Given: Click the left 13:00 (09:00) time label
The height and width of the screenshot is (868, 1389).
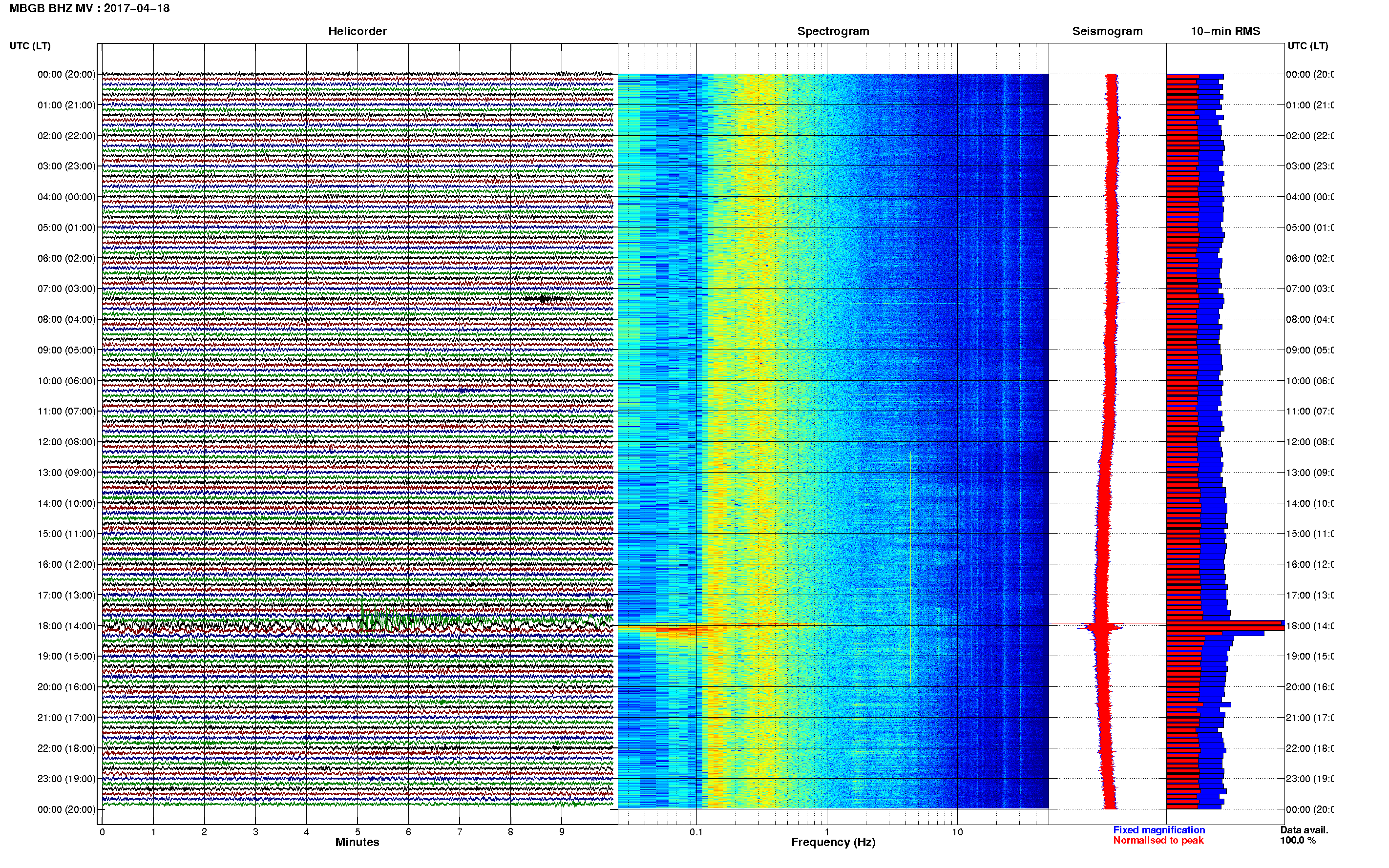Looking at the screenshot, I should 66,473.
